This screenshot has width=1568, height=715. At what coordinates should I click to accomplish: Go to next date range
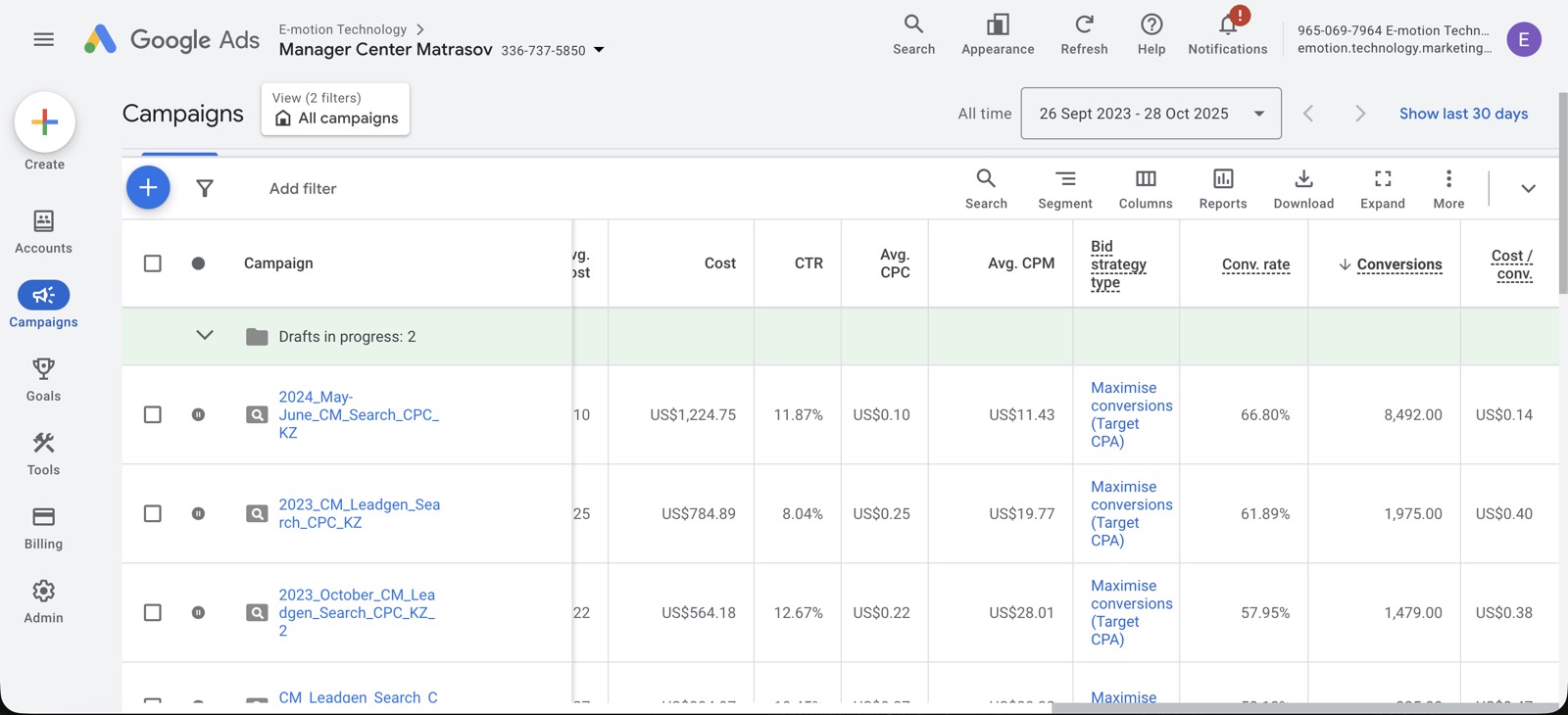(1359, 114)
